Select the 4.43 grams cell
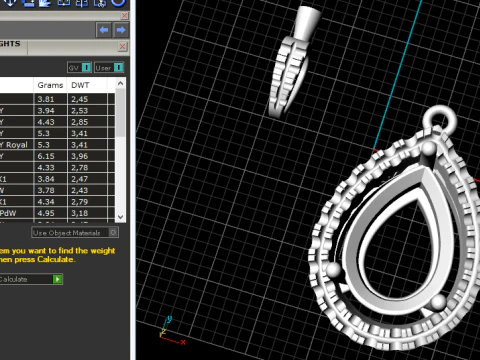 (x=50, y=122)
